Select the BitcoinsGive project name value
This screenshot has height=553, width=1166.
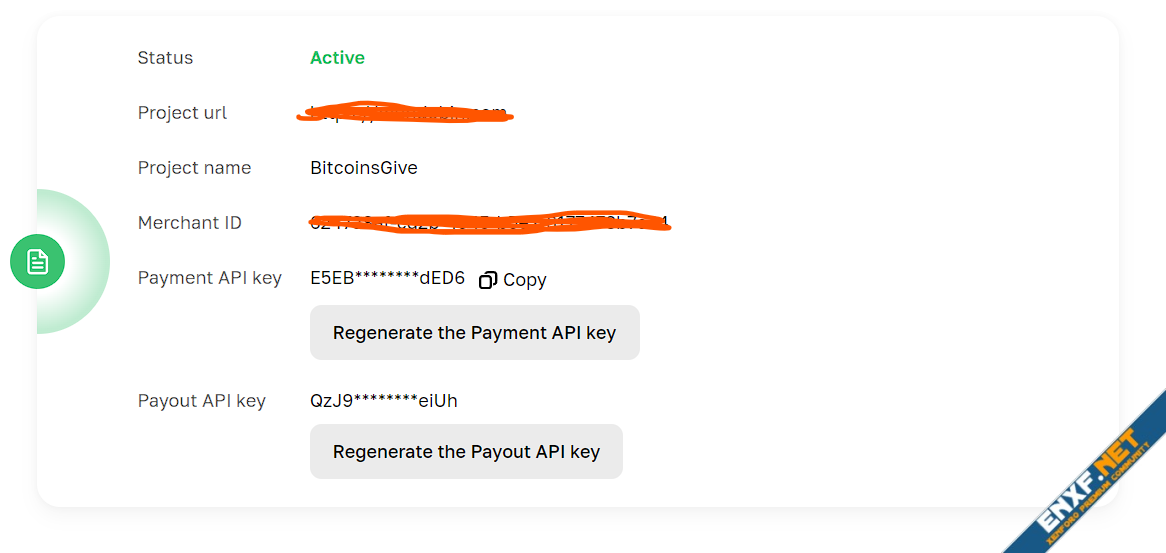pyautogui.click(x=364, y=168)
